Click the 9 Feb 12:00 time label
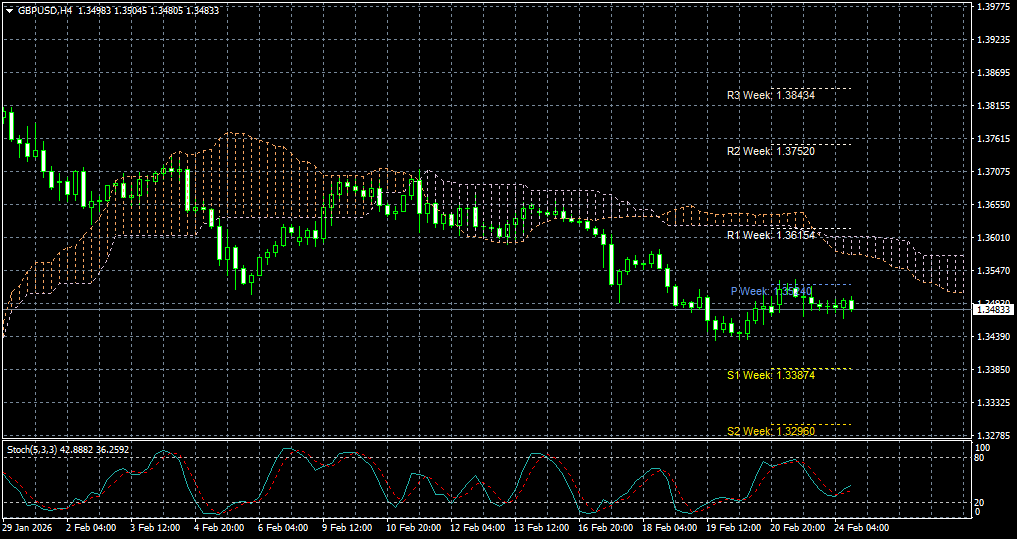Image resolution: width=1017 pixels, height=539 pixels. tap(348, 528)
